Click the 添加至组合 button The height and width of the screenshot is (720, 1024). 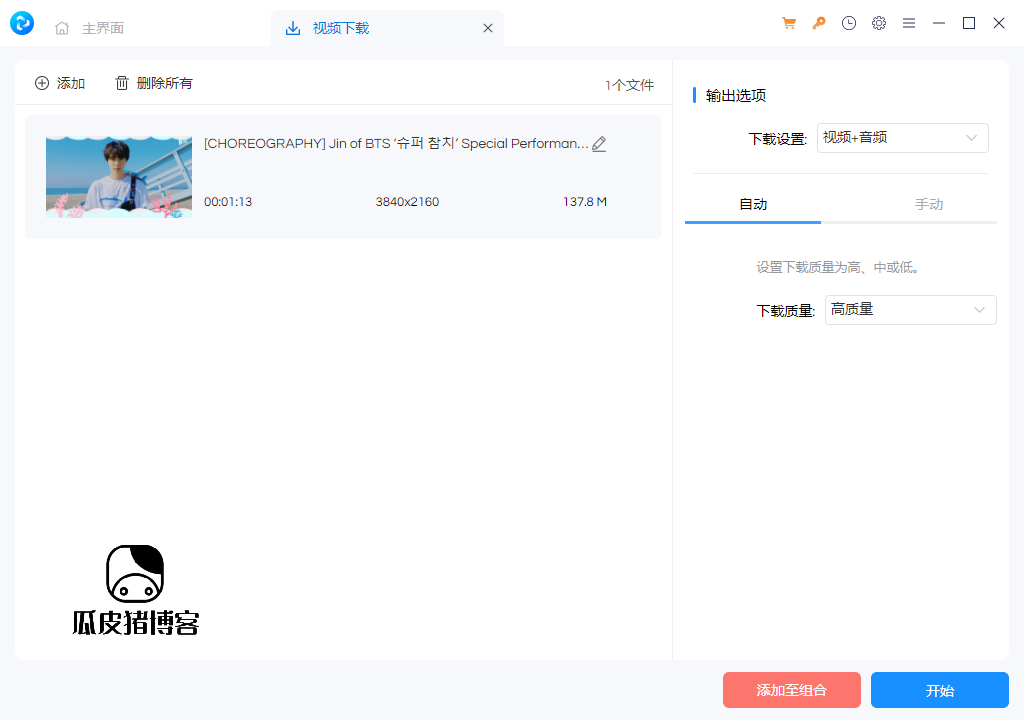[x=791, y=690]
